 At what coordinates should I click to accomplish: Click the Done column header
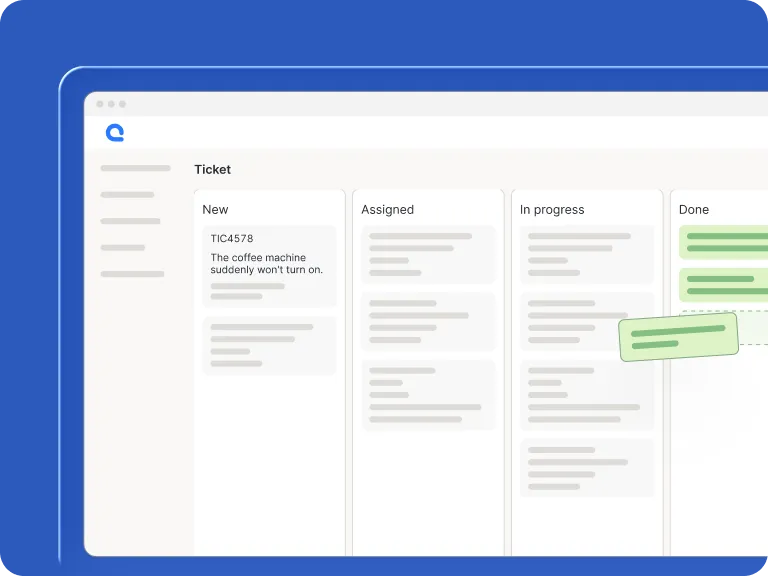click(x=694, y=210)
